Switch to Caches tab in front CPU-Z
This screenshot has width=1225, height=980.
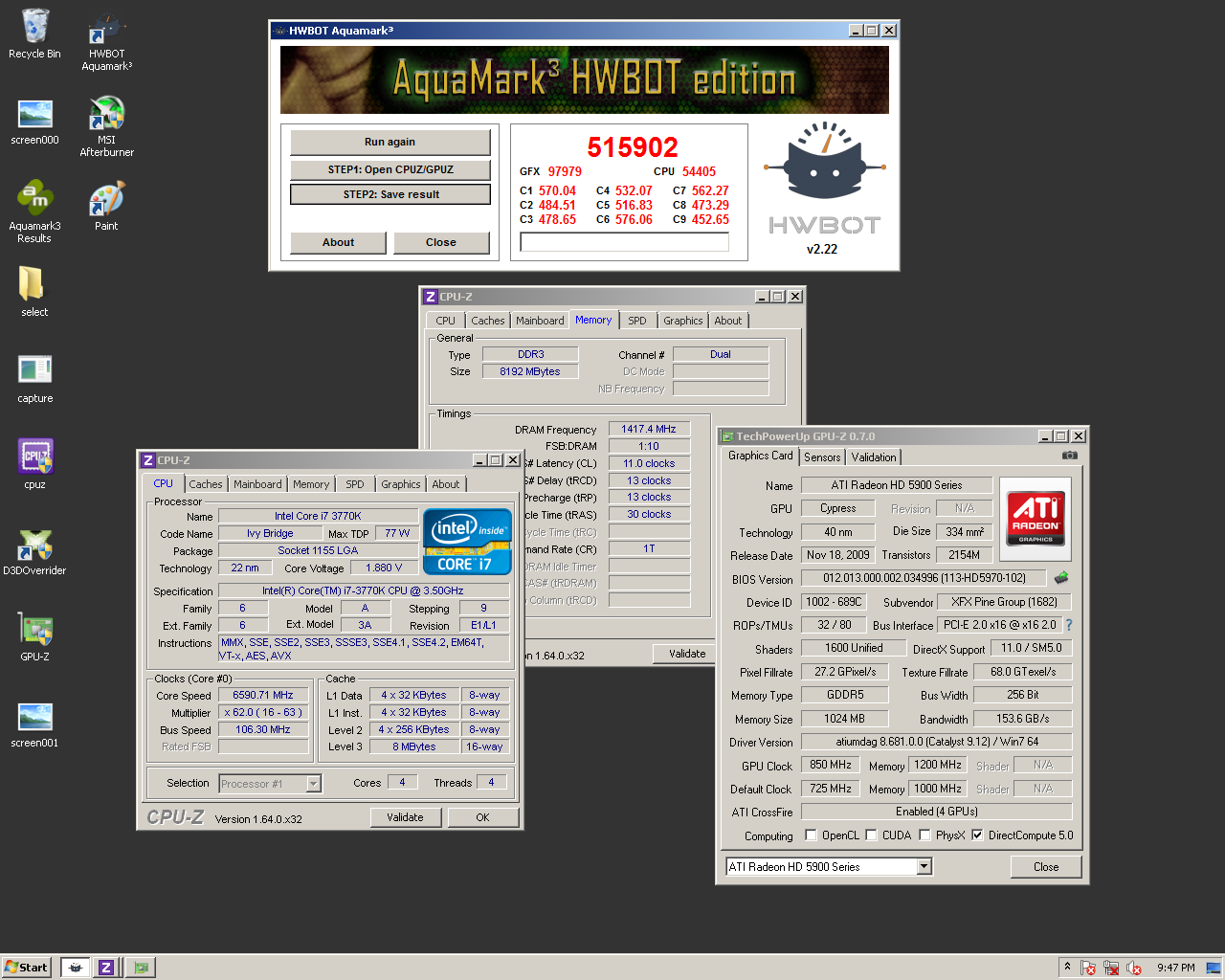(x=206, y=484)
